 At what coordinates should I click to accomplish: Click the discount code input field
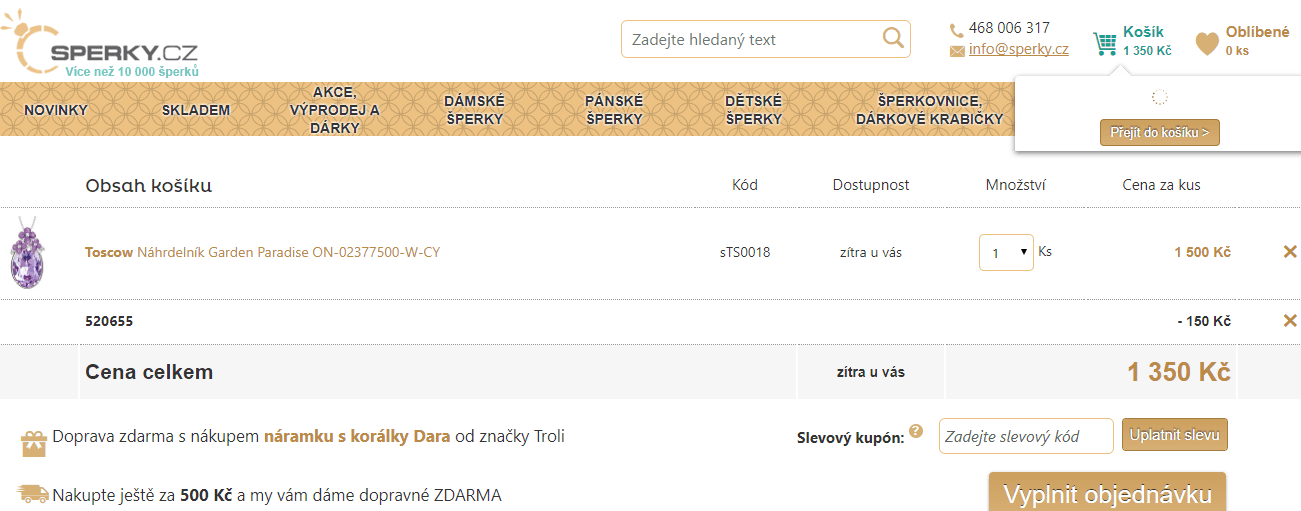coord(1025,436)
